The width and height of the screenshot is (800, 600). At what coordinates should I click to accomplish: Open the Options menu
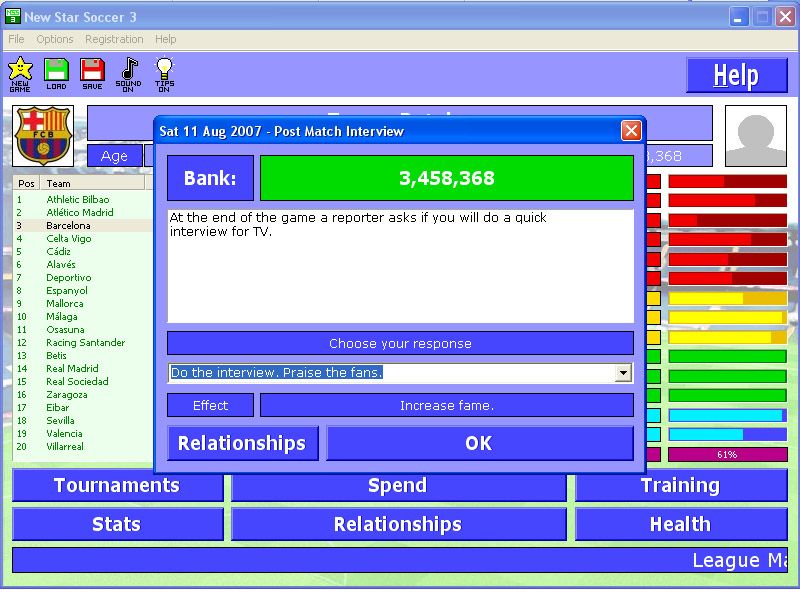[55, 39]
